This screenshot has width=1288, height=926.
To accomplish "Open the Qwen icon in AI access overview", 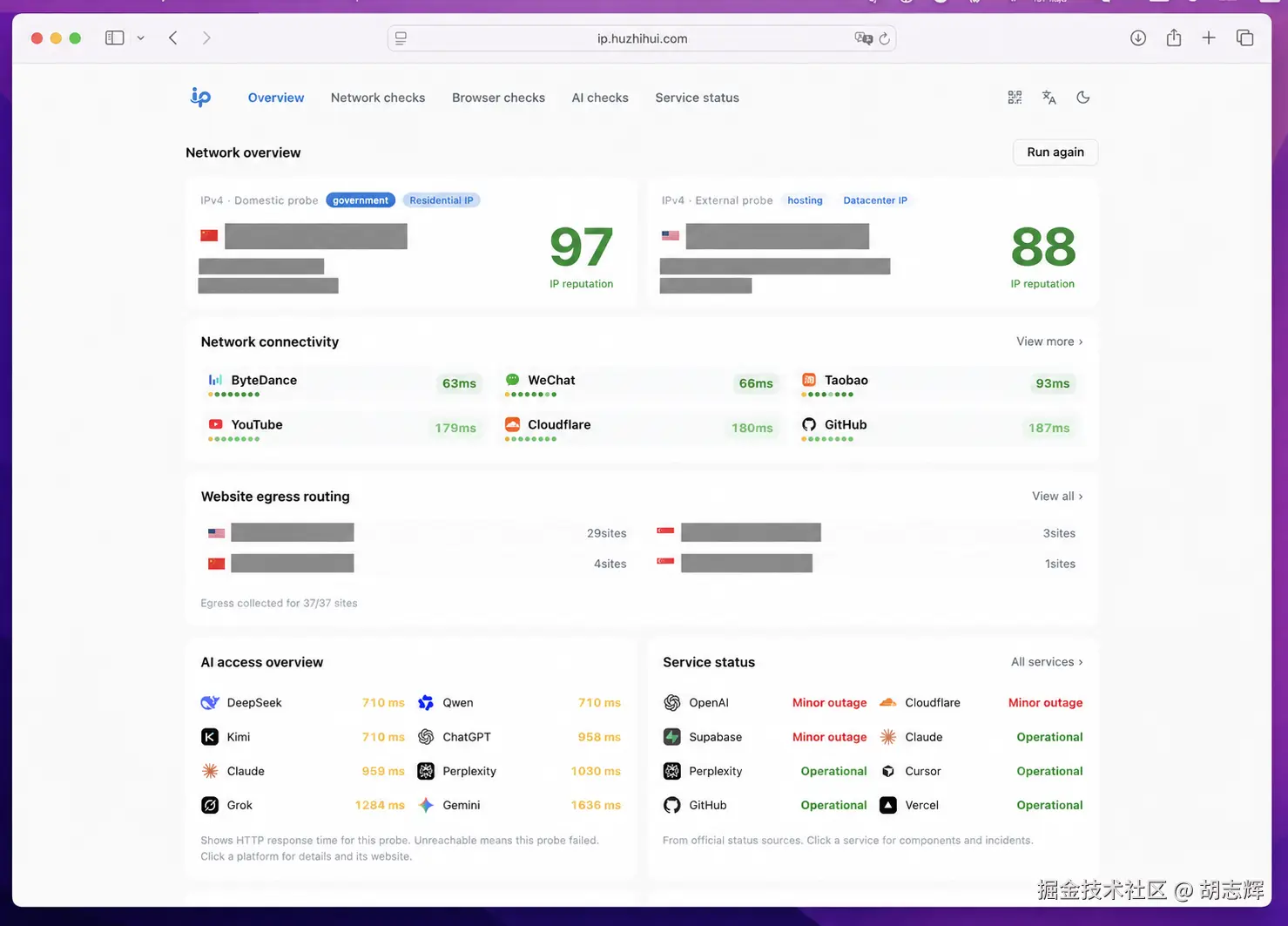I will point(426,703).
